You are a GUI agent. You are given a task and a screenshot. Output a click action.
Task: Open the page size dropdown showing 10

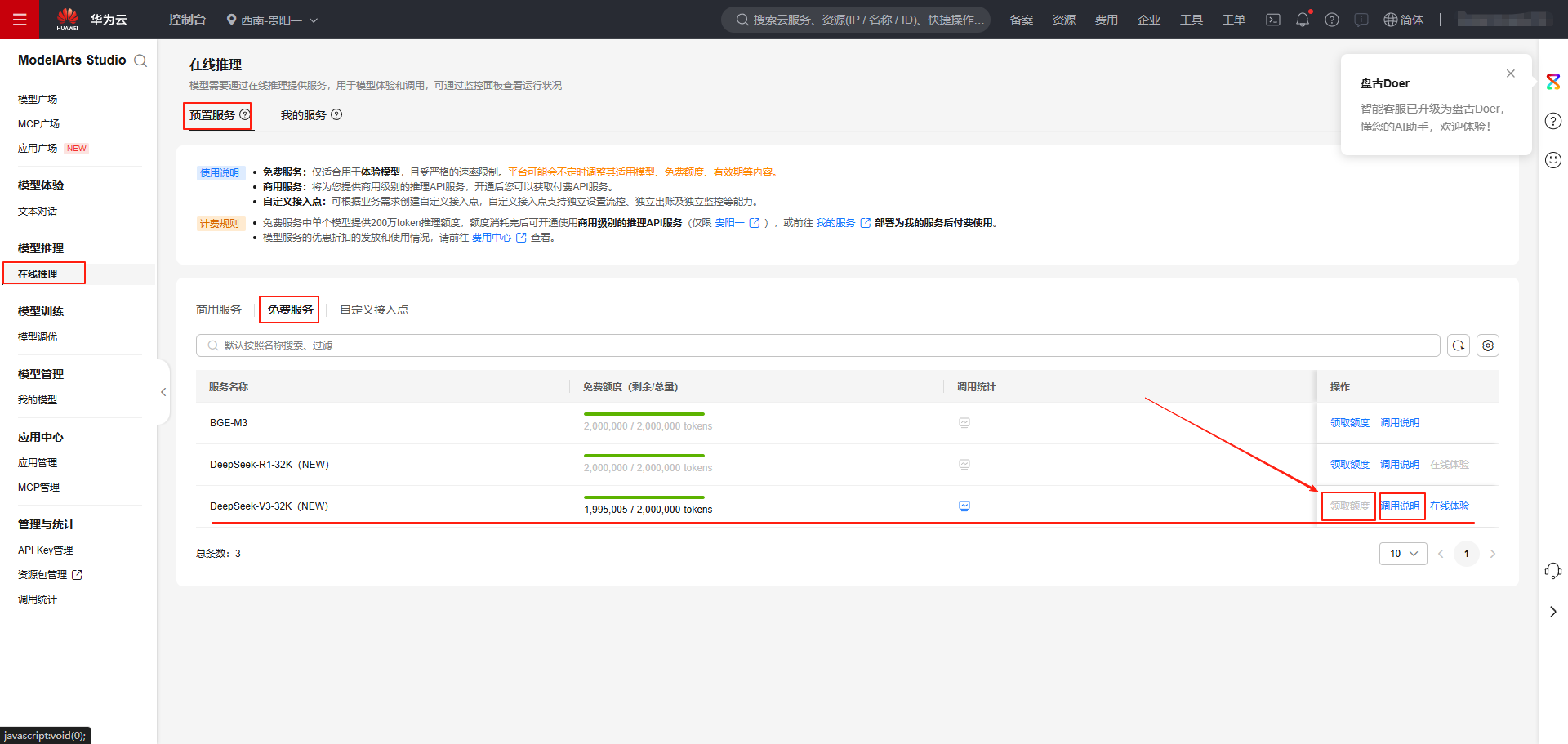pos(1404,554)
